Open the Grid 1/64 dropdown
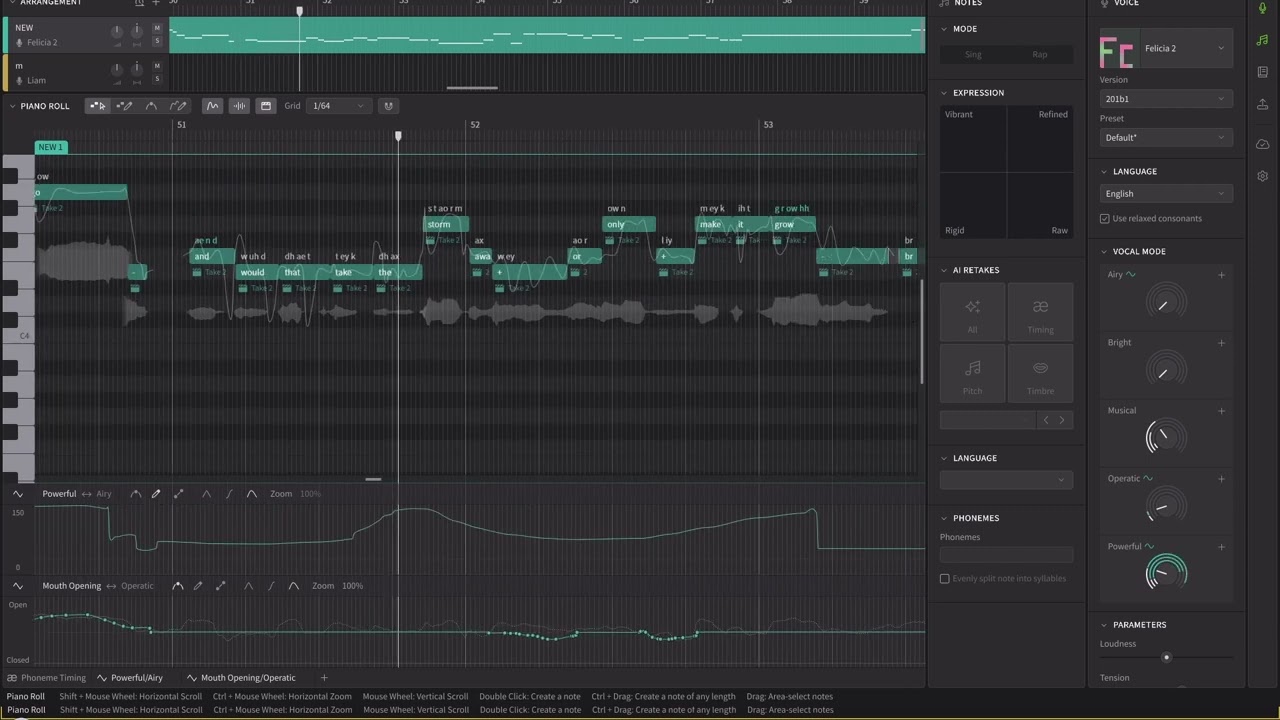The width and height of the screenshot is (1280, 720). [338, 106]
